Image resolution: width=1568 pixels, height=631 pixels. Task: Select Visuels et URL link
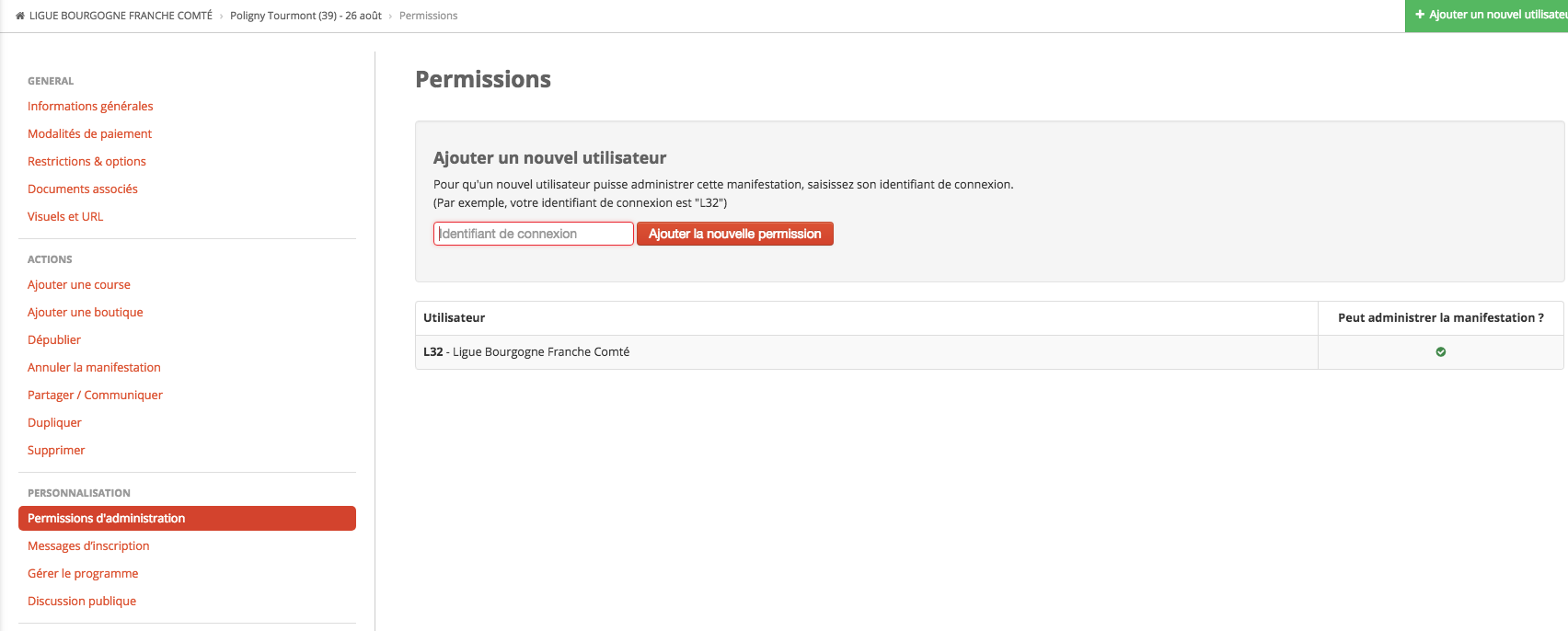65,216
